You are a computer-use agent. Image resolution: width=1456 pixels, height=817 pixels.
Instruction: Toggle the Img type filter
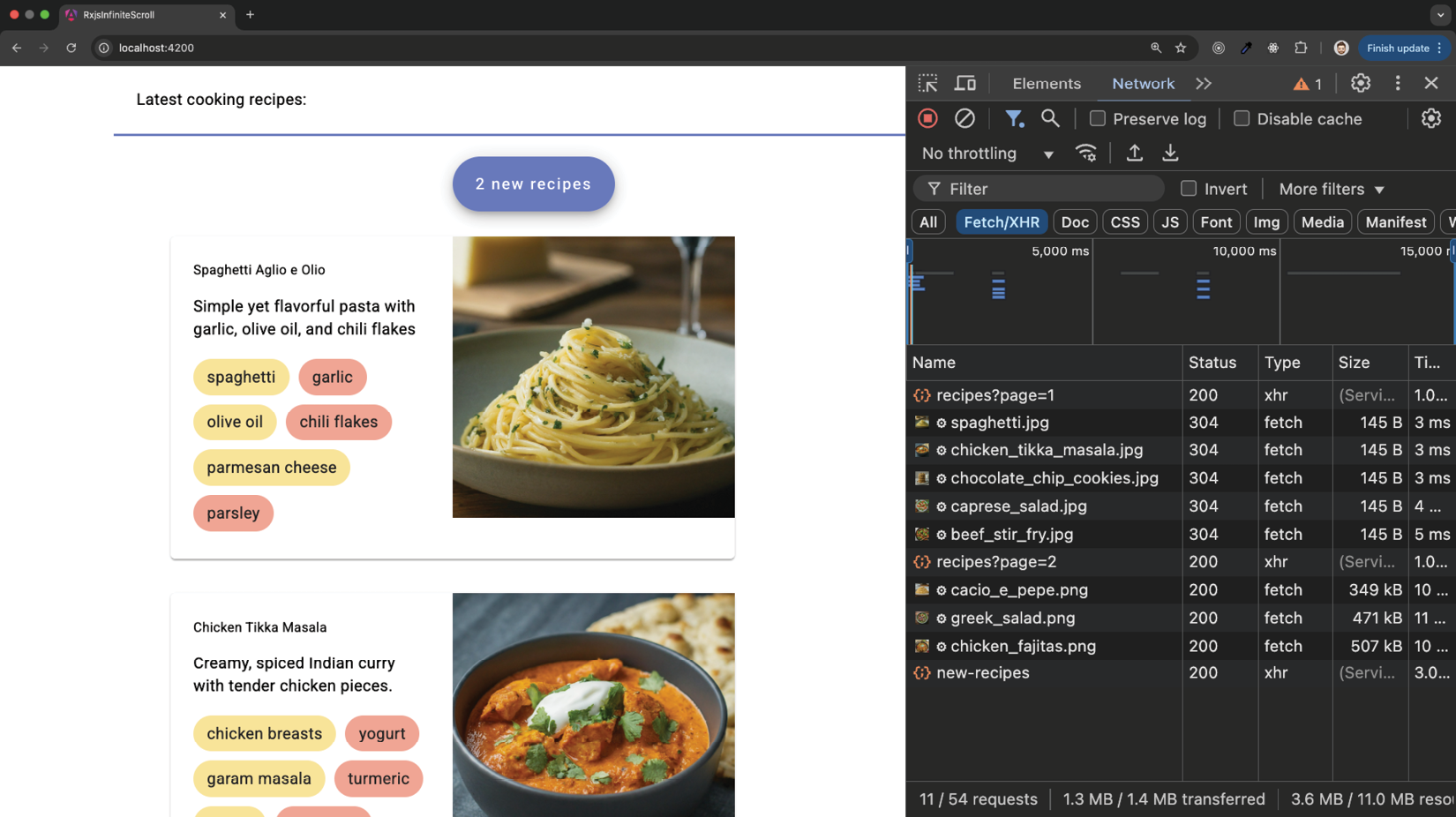[1266, 221]
